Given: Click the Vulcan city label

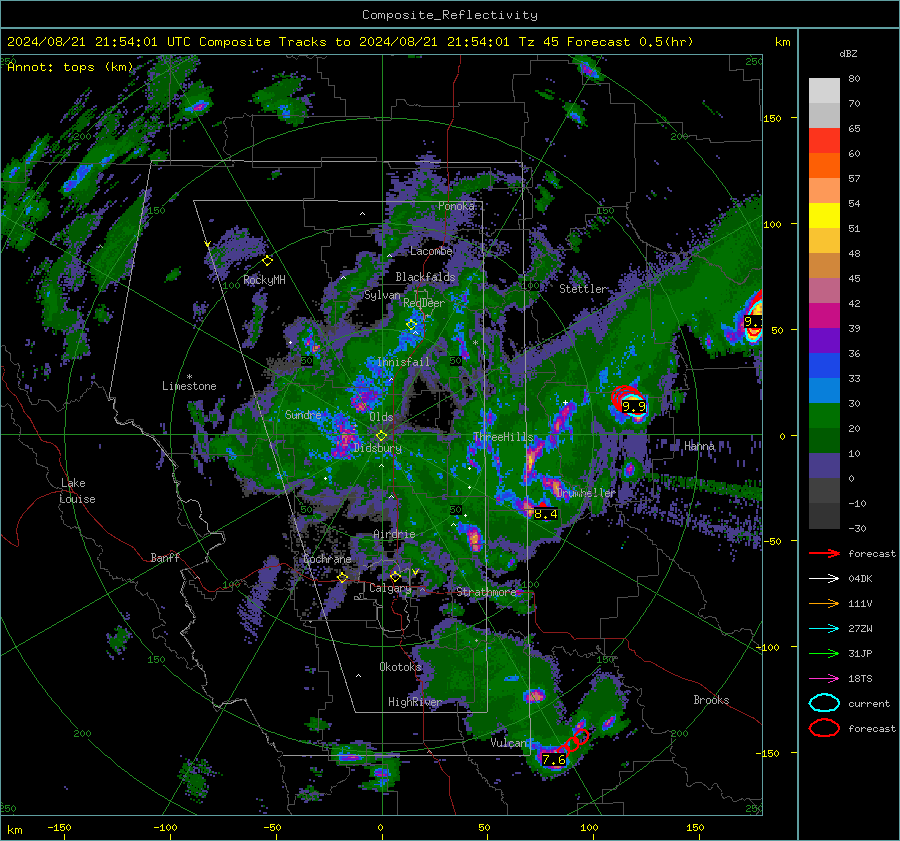Looking at the screenshot, I should click(509, 743).
